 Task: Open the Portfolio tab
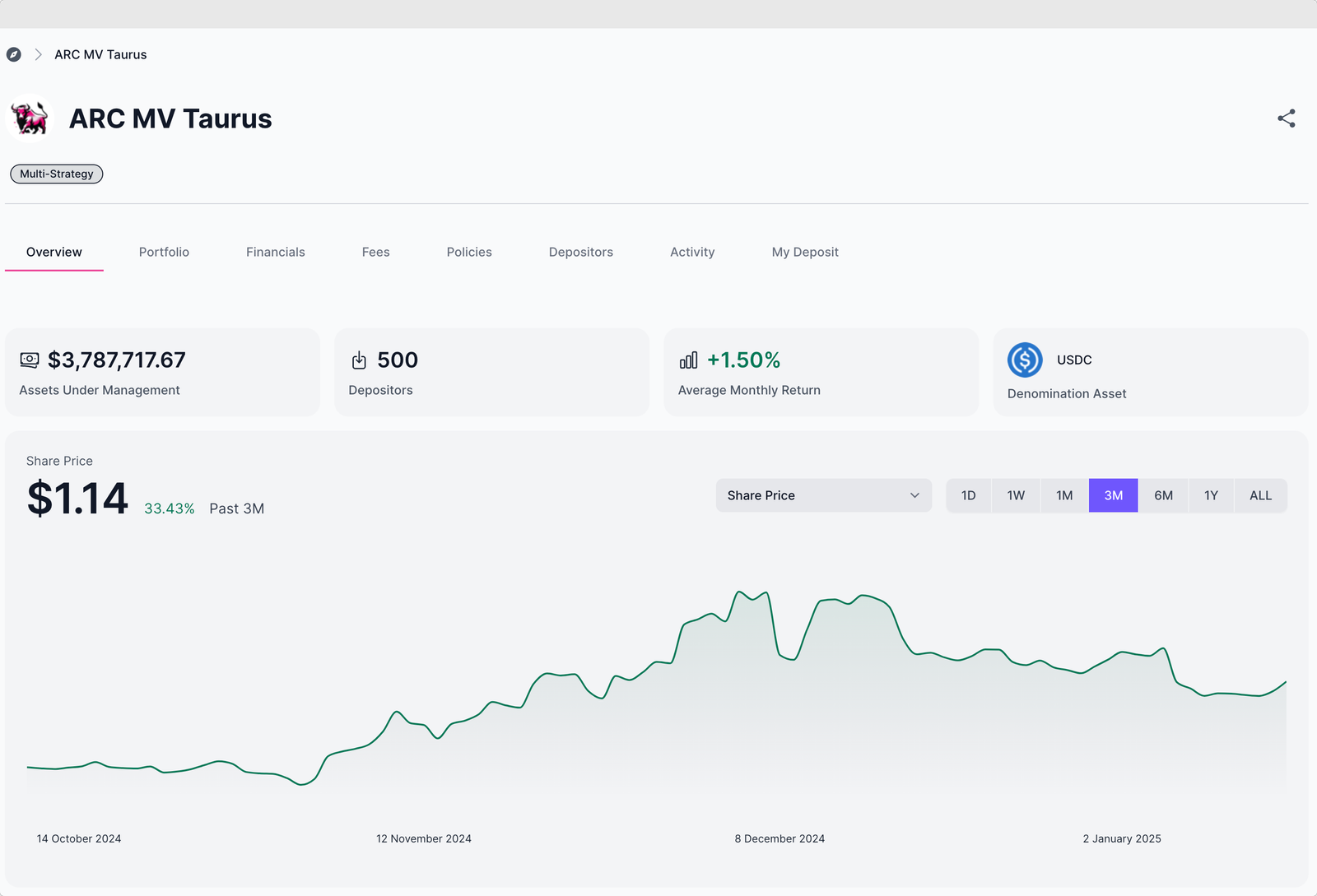164,252
